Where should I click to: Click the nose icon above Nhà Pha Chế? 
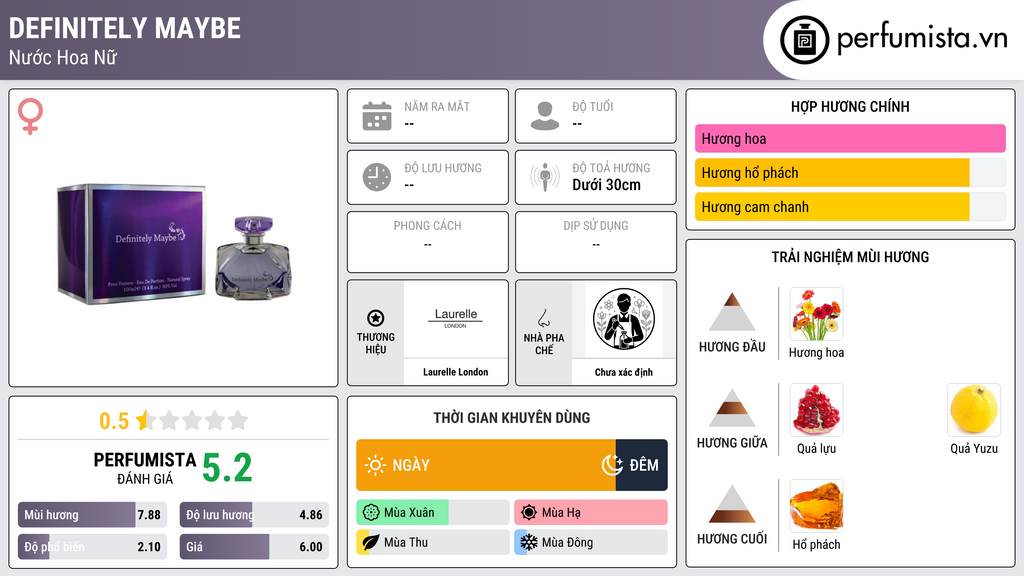coord(543,318)
